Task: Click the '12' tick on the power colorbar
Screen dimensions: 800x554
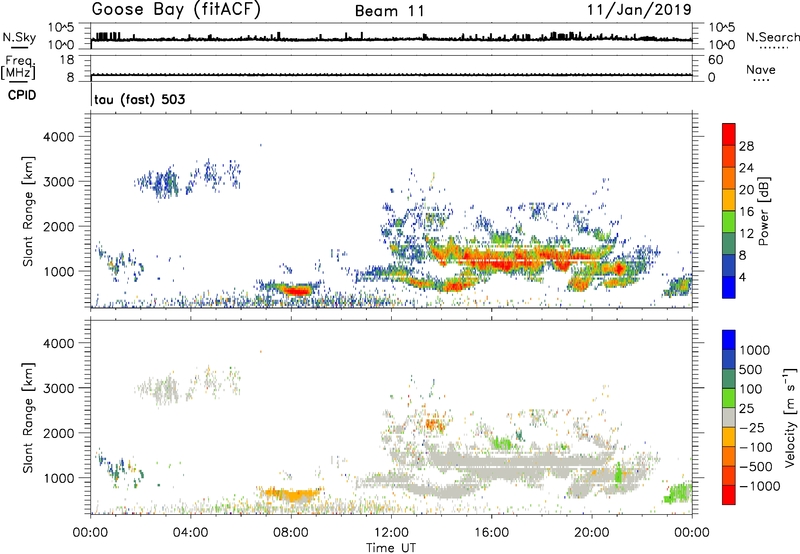Action: point(746,234)
